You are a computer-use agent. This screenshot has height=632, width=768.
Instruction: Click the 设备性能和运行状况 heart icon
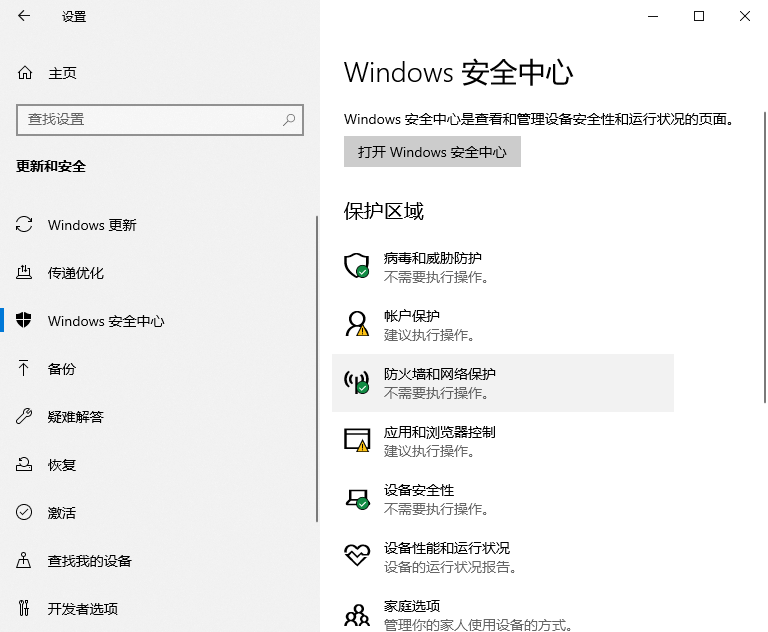(x=357, y=556)
